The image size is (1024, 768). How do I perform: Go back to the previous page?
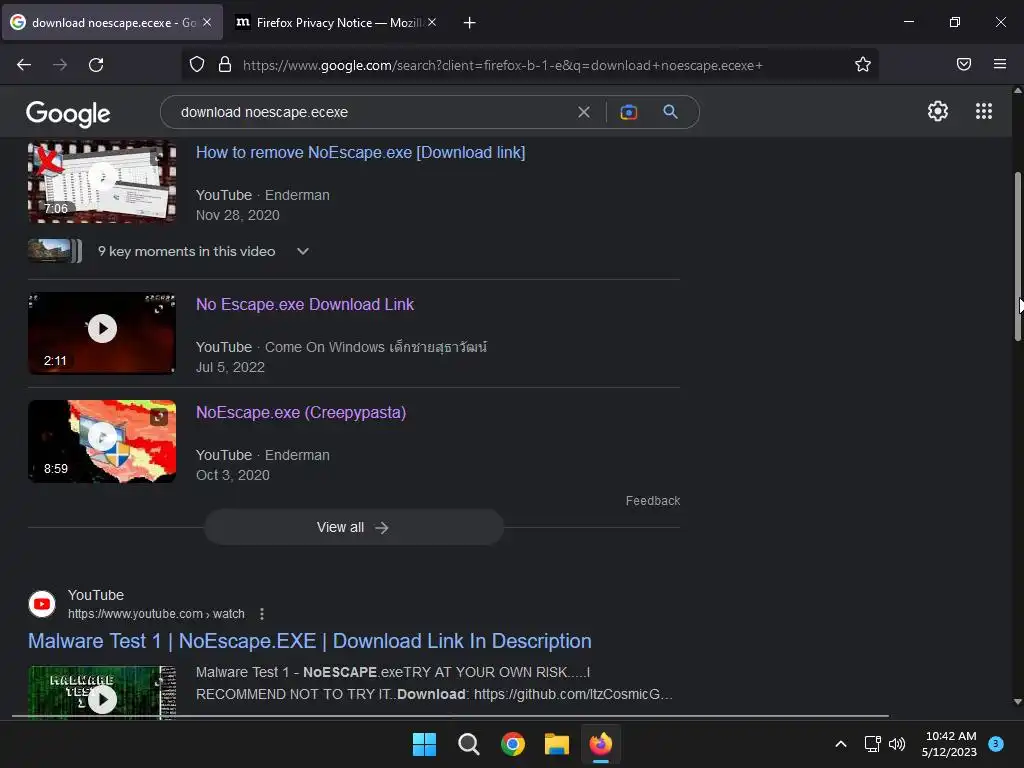[24, 65]
